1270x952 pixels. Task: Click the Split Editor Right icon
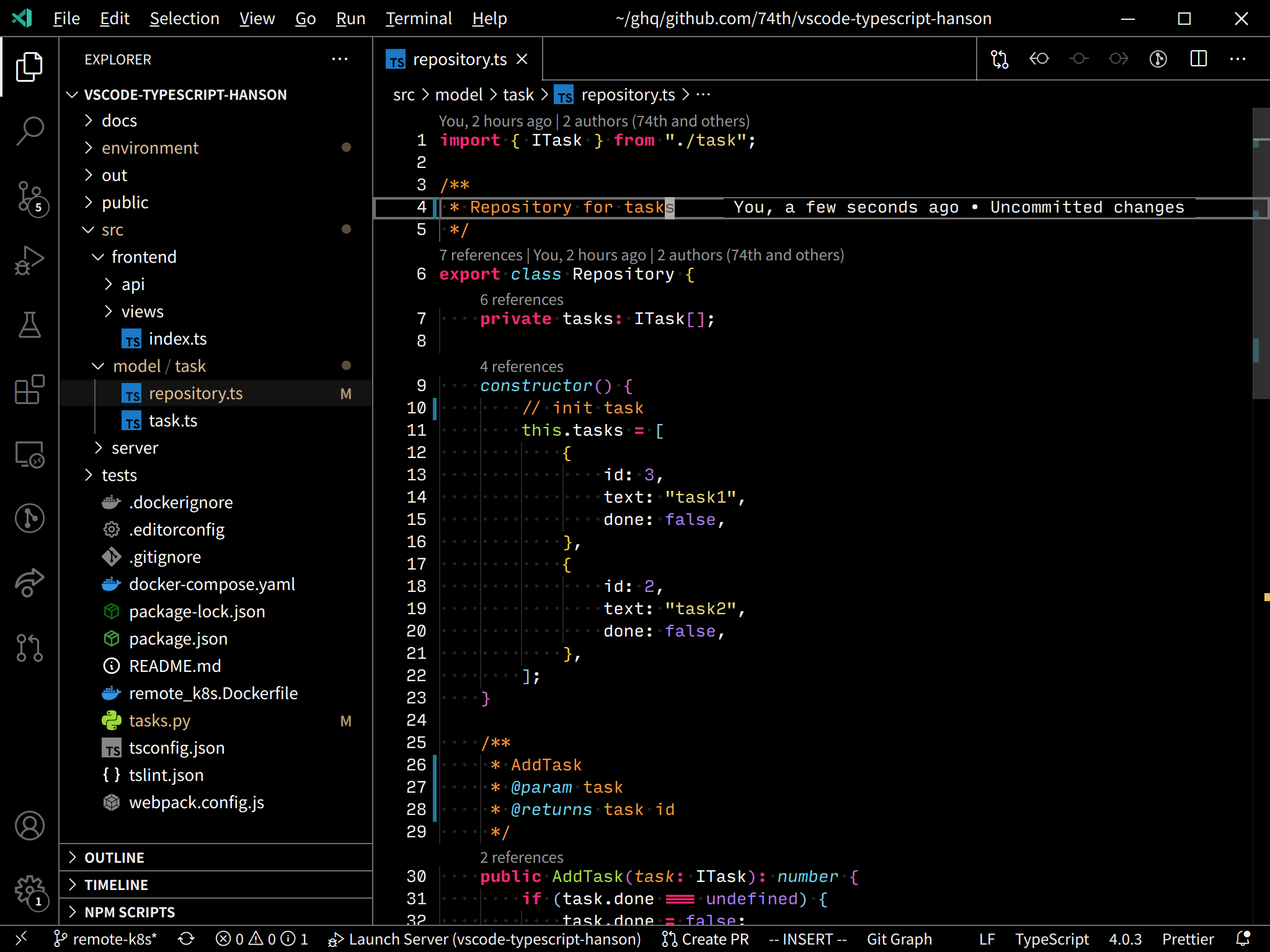tap(1198, 59)
